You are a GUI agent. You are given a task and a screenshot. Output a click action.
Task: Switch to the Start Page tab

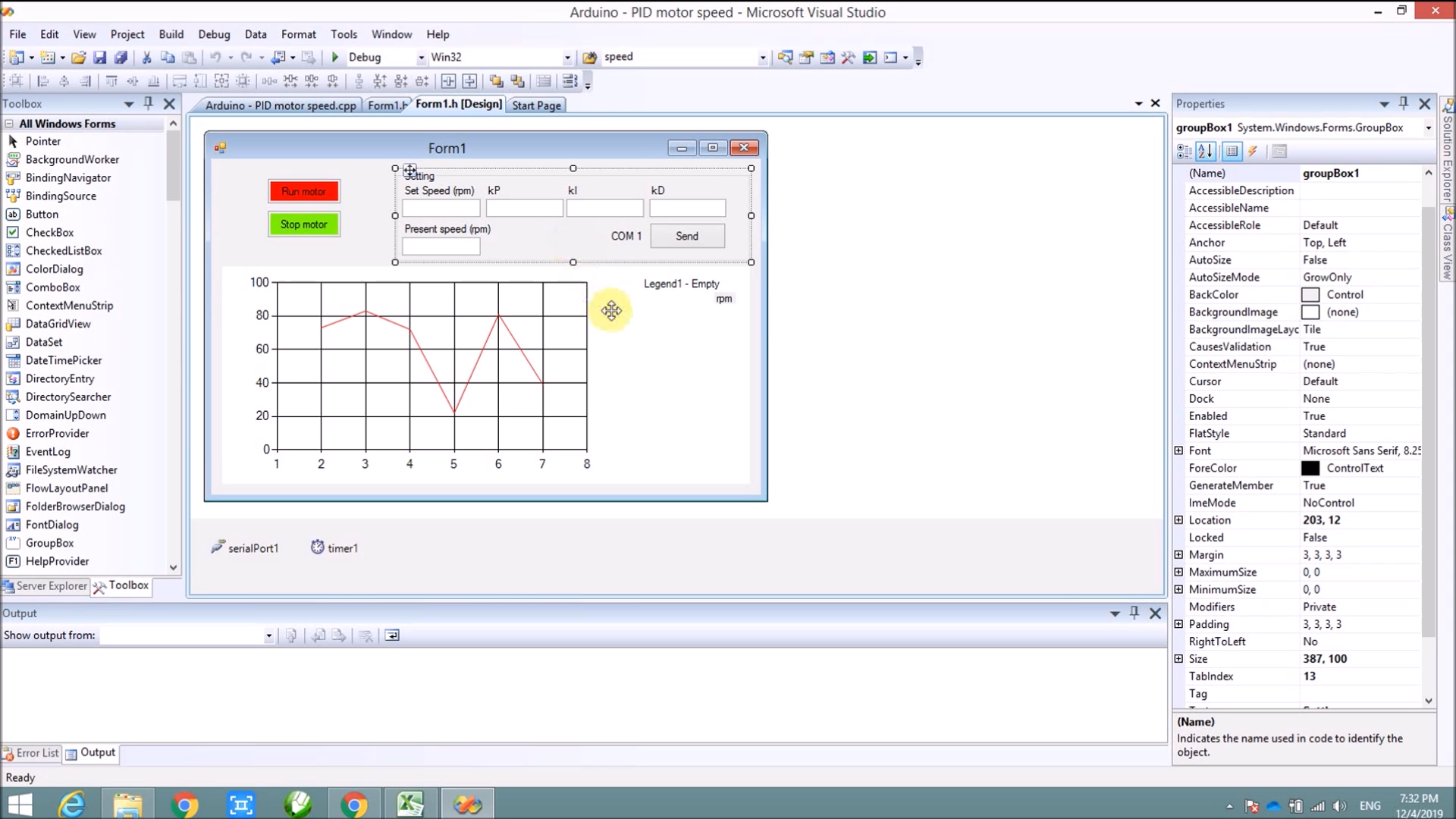(x=536, y=105)
